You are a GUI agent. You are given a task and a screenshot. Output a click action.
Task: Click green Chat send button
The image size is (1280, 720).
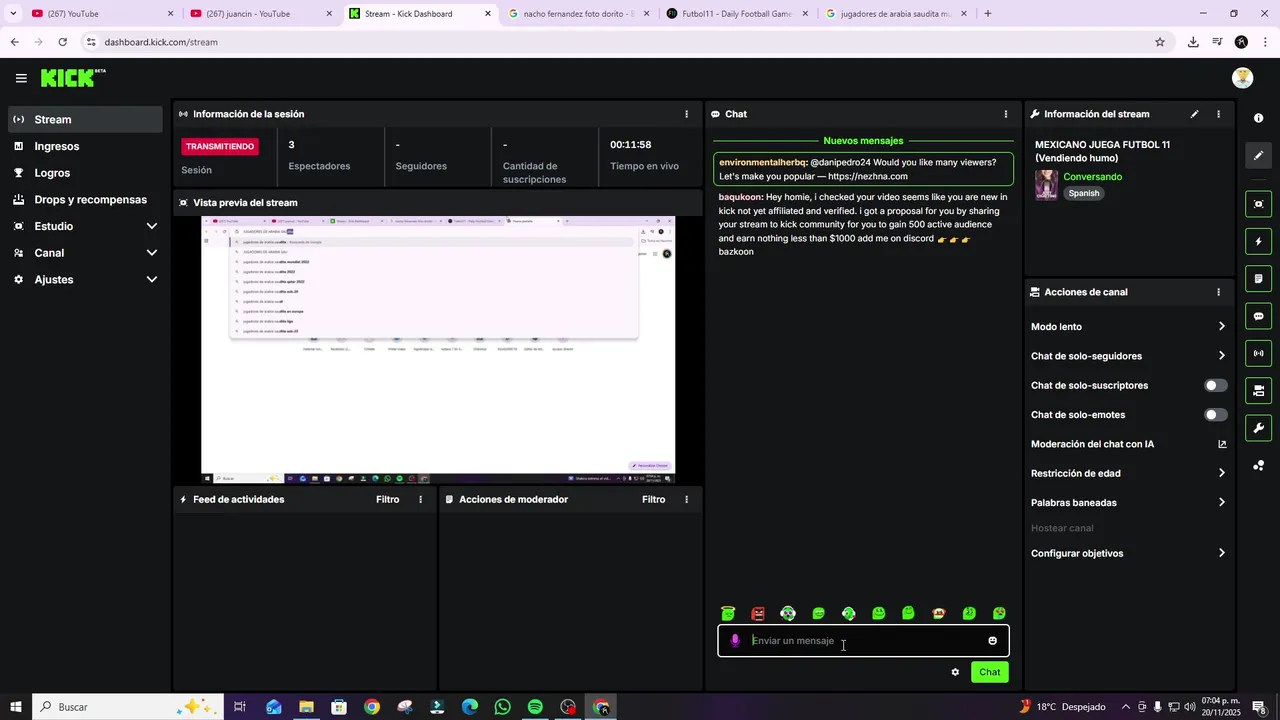point(989,672)
